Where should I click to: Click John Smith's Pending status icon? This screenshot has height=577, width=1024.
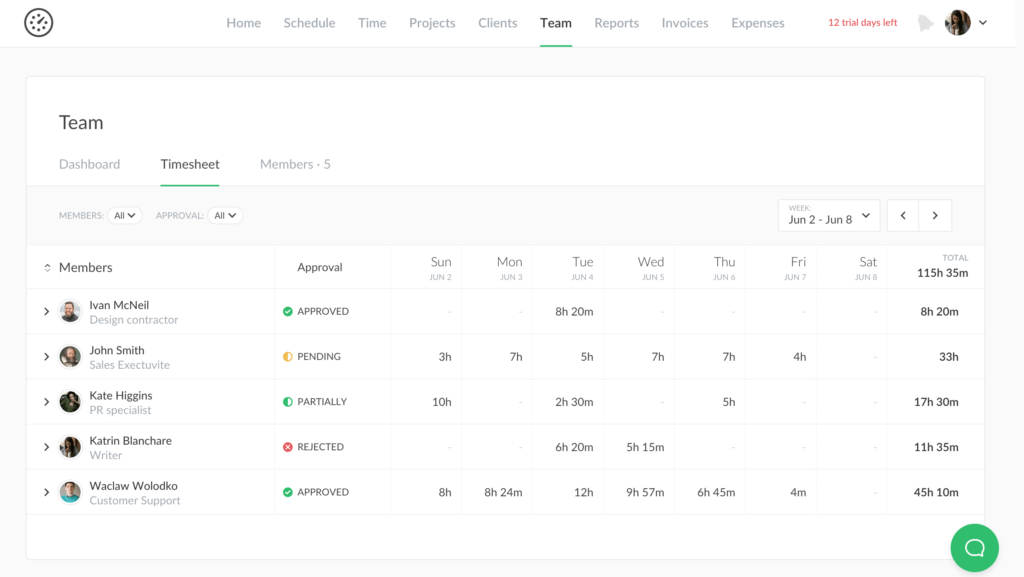click(287, 356)
